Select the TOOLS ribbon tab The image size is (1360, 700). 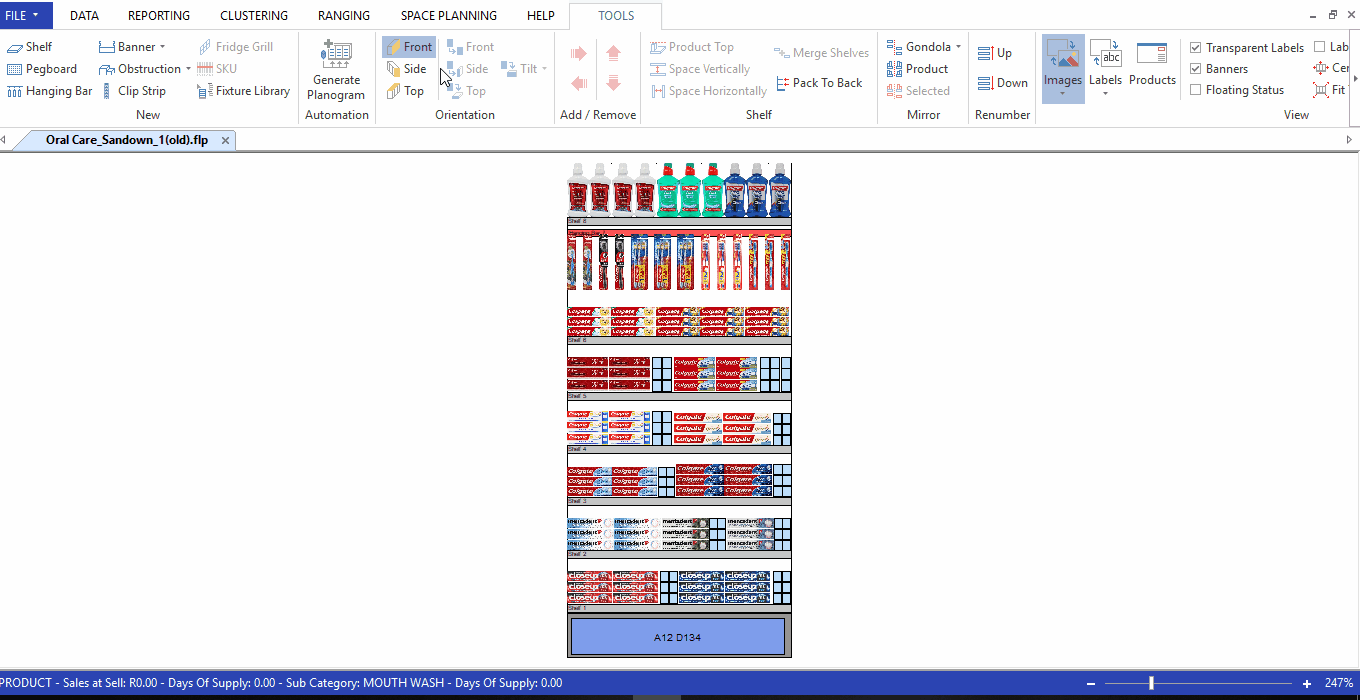point(616,16)
